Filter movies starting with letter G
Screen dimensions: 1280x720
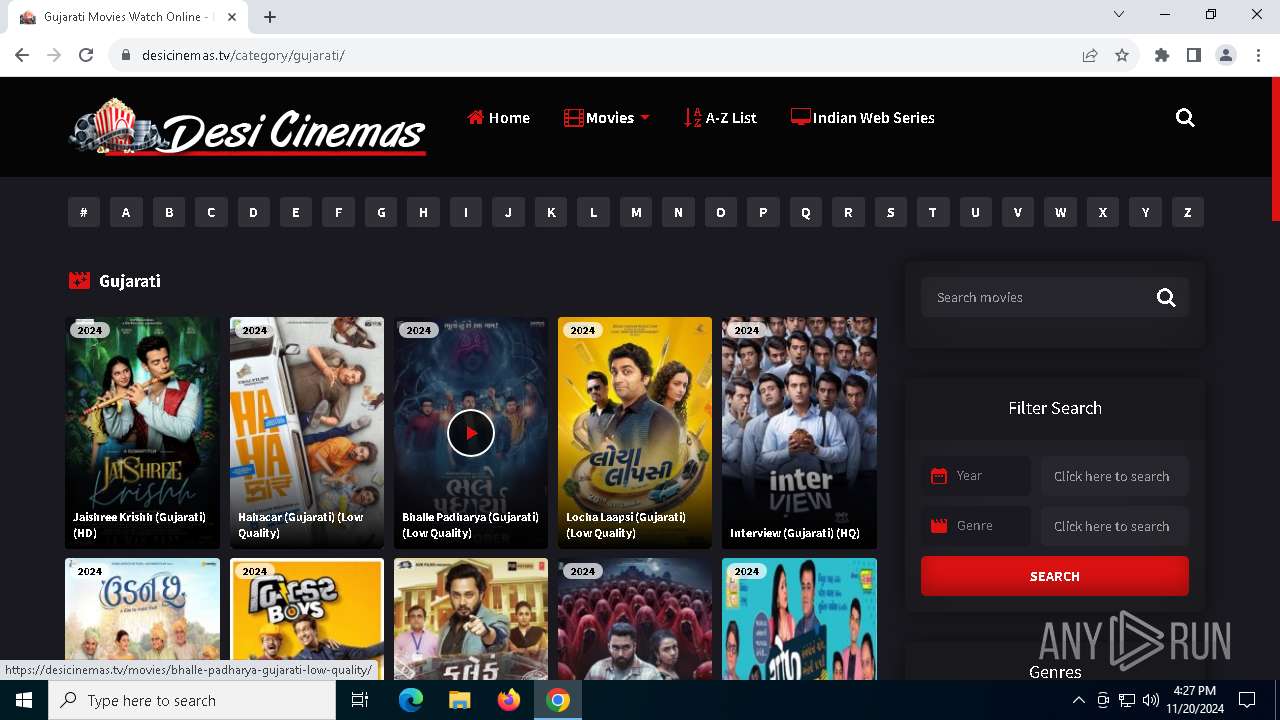381,212
